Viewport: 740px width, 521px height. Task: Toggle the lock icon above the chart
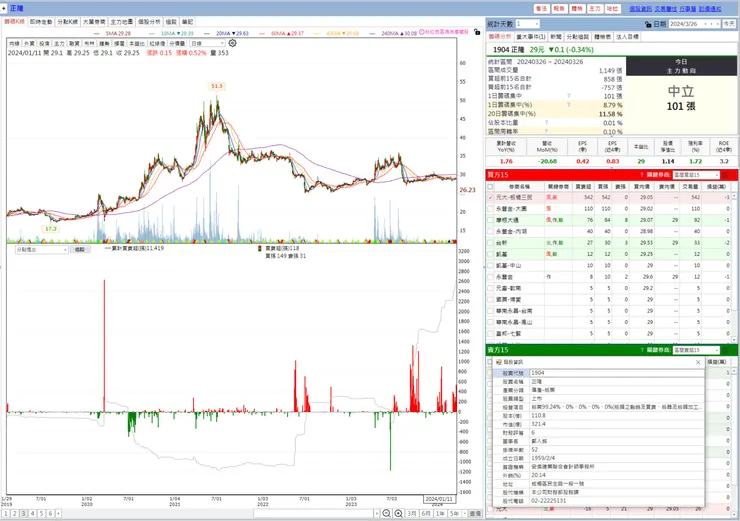477,32
